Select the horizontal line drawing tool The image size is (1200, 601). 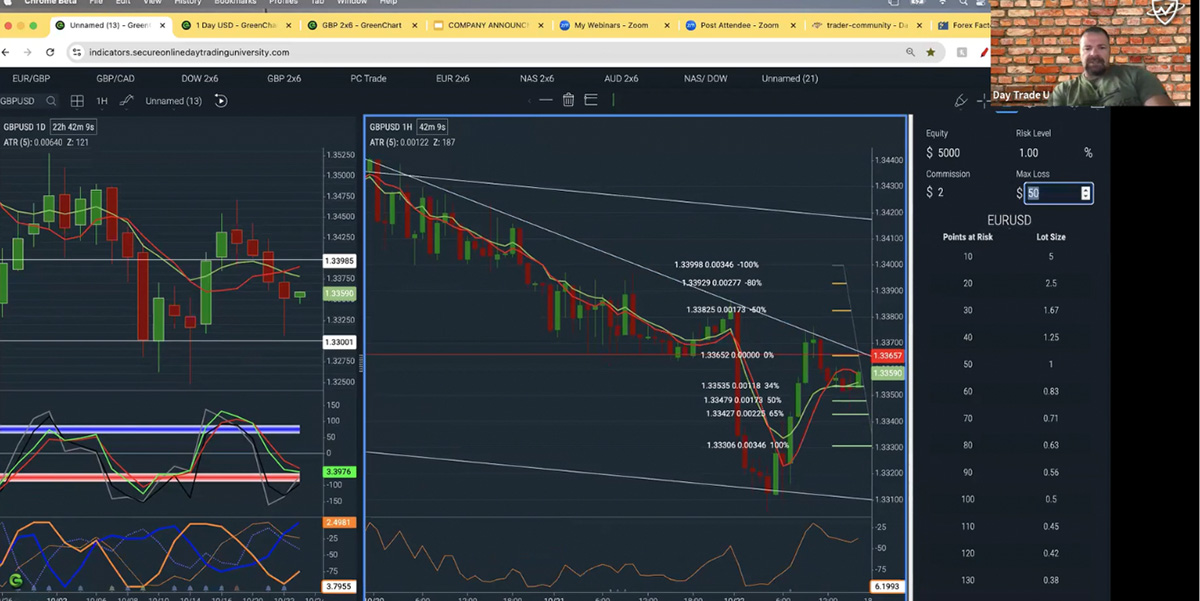tap(545, 99)
